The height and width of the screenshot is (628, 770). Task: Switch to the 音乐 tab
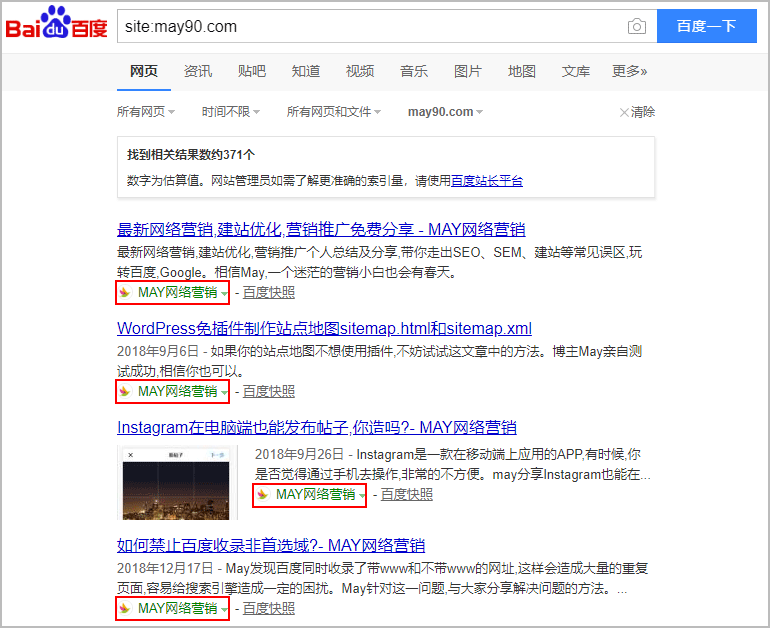click(x=414, y=72)
